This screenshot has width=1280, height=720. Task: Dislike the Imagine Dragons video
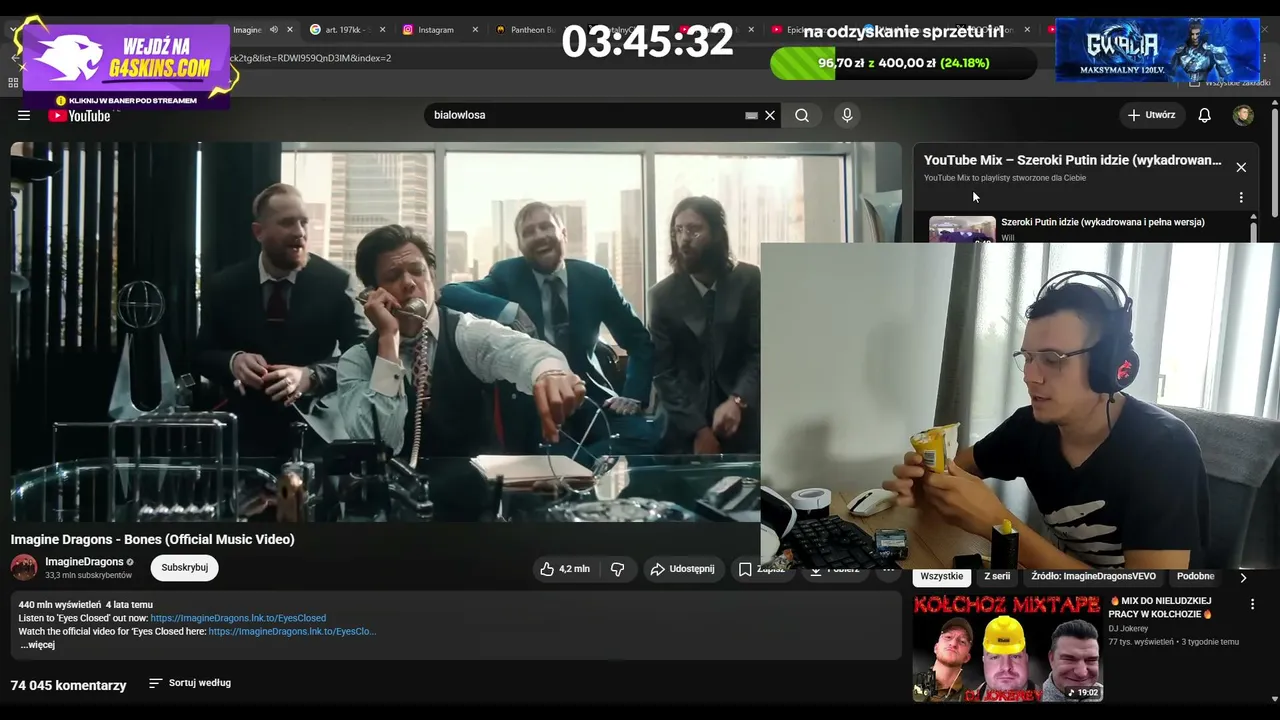tap(618, 569)
